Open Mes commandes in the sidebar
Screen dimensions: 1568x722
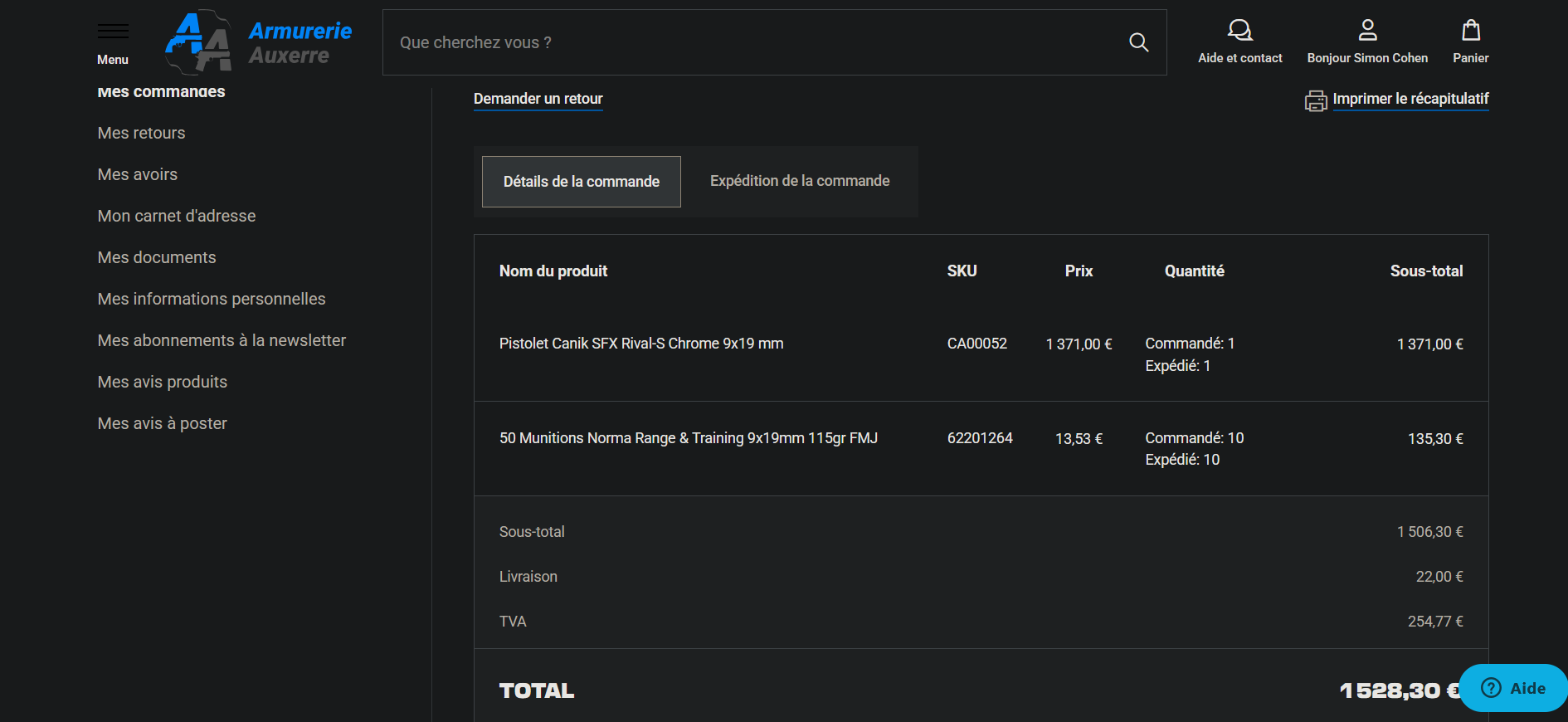point(162,91)
